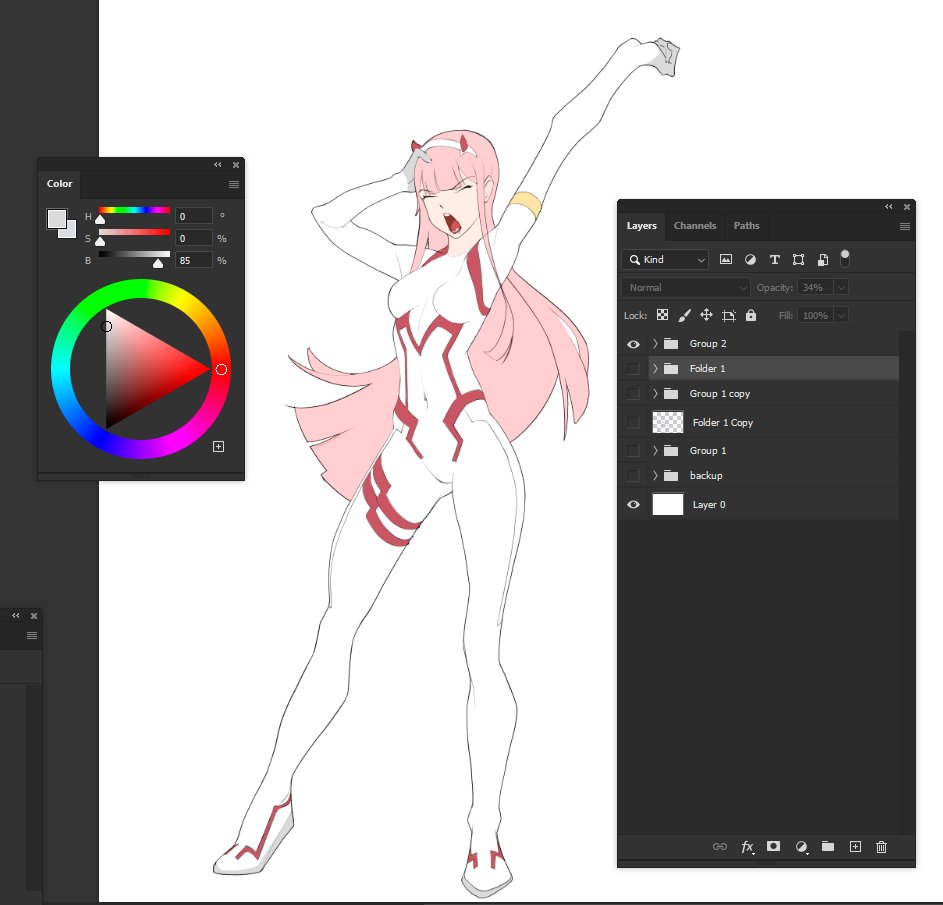
Task: Switch to the Paths tab
Action: [x=746, y=225]
